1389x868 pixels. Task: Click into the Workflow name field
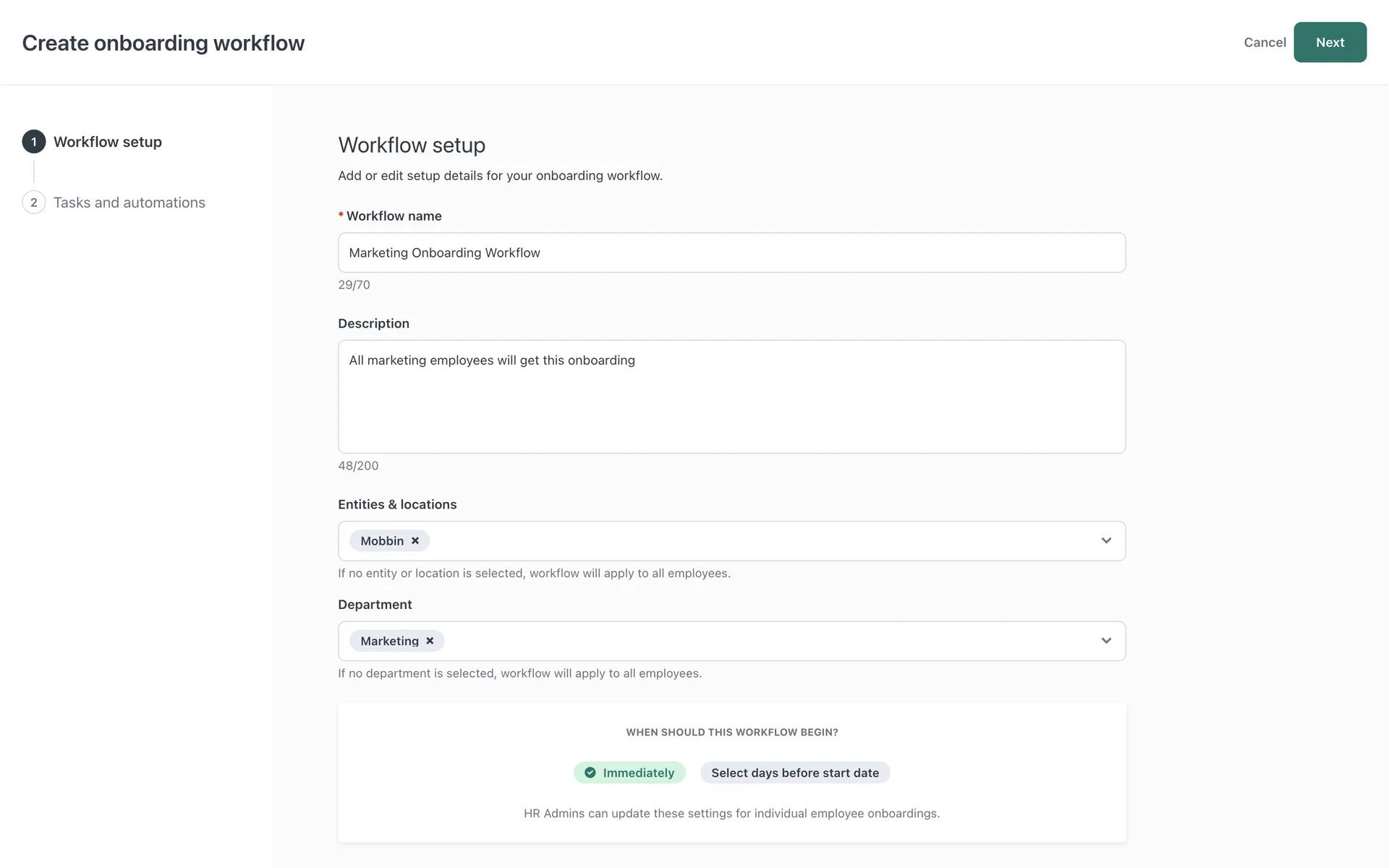pos(731,252)
